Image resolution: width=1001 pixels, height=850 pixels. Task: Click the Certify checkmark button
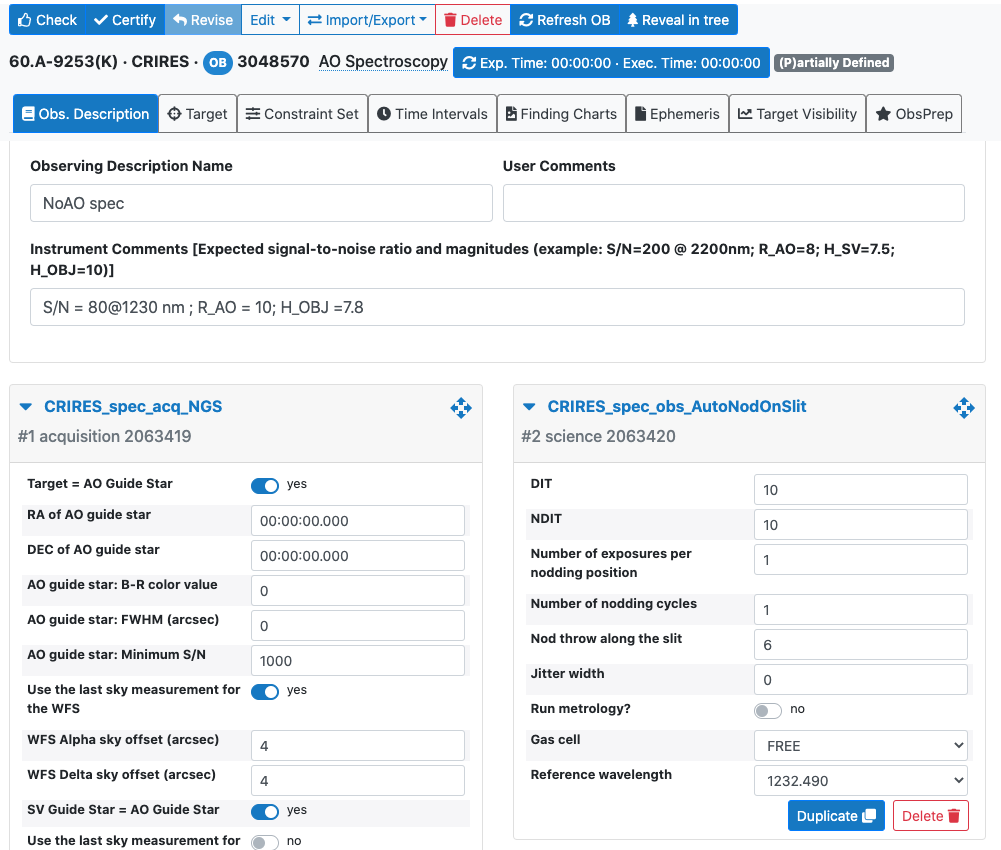tap(124, 20)
